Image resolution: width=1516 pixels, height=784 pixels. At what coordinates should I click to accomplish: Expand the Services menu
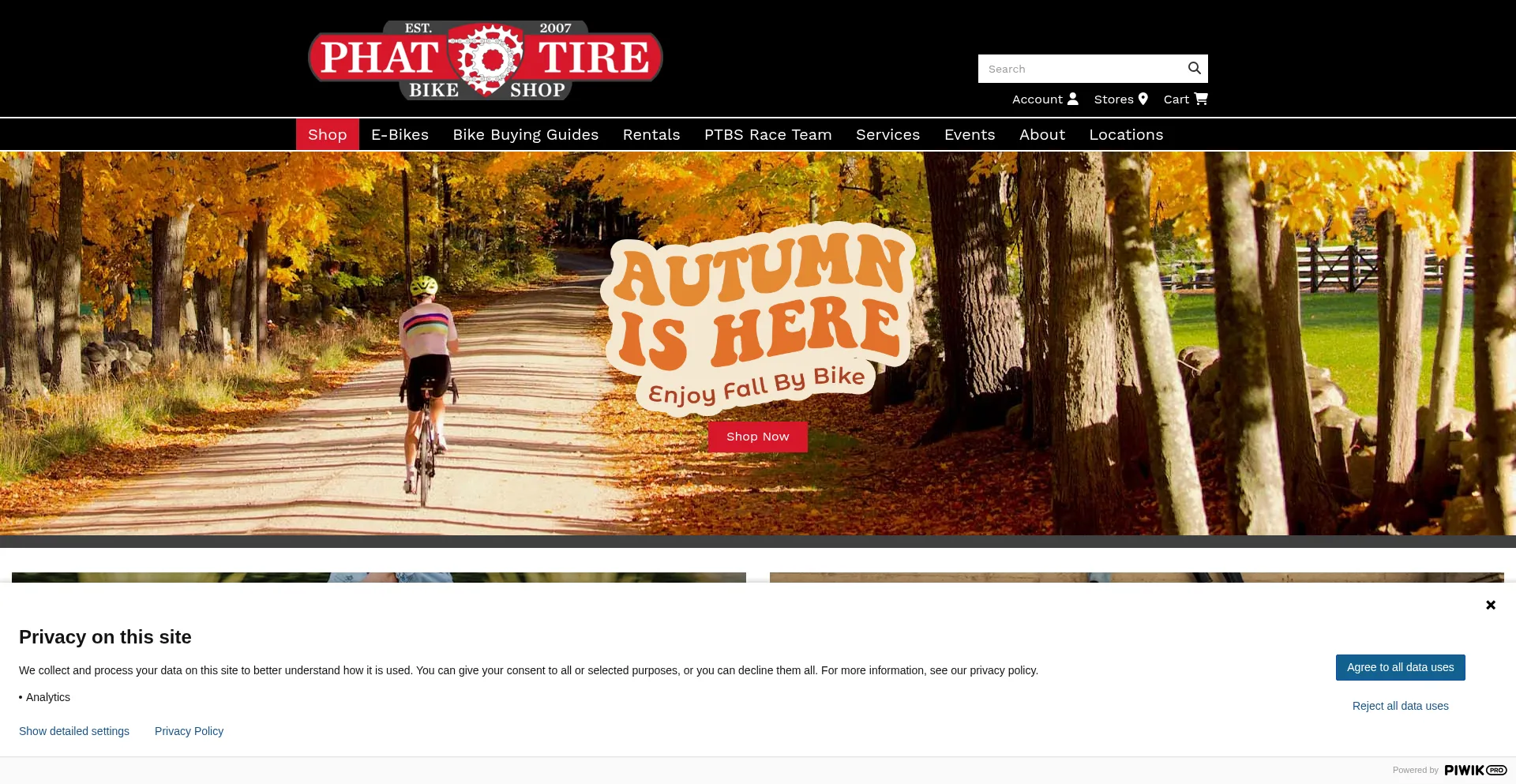click(887, 135)
